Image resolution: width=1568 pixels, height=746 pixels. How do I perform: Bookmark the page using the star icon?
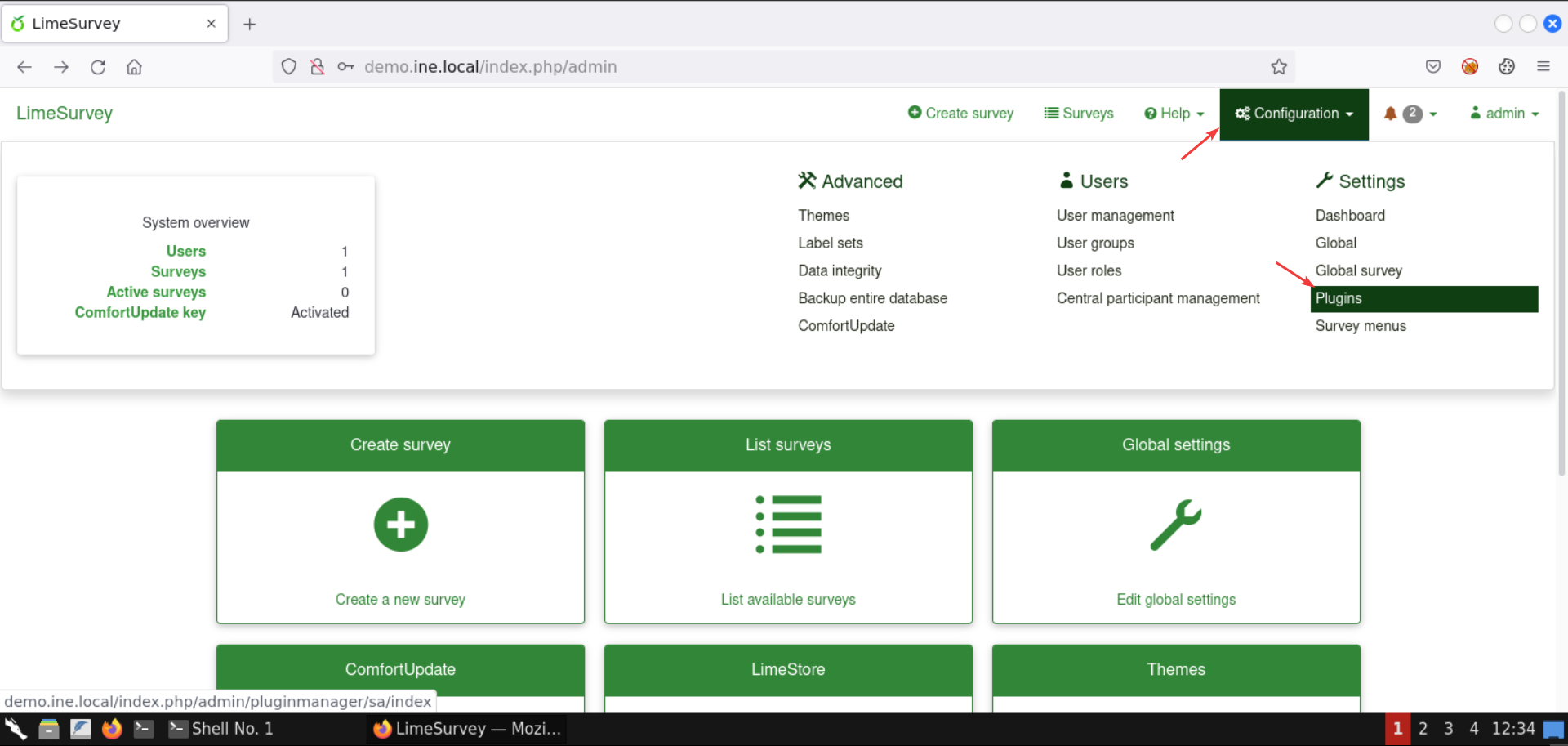pos(1278,66)
